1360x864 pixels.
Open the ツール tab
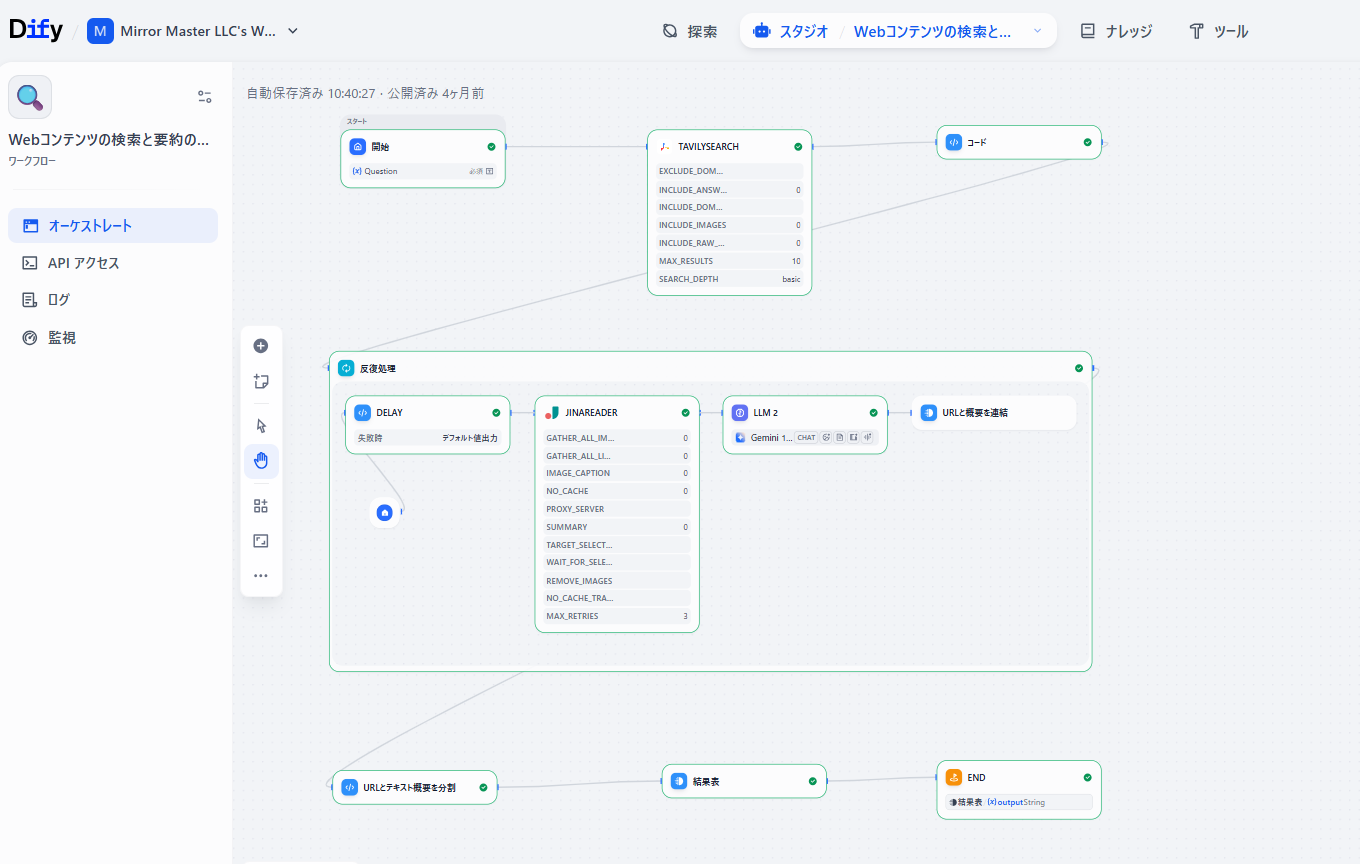tap(1218, 31)
